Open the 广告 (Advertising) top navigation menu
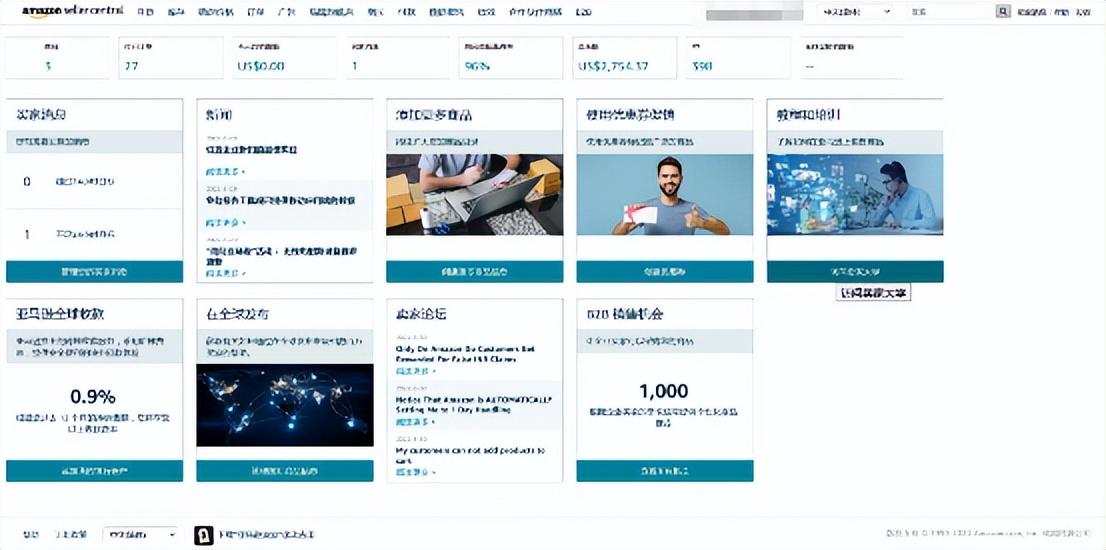 [286, 12]
